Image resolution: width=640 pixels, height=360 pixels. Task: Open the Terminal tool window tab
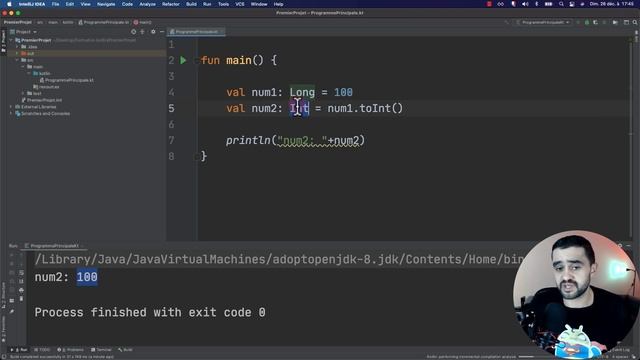(x=101, y=350)
